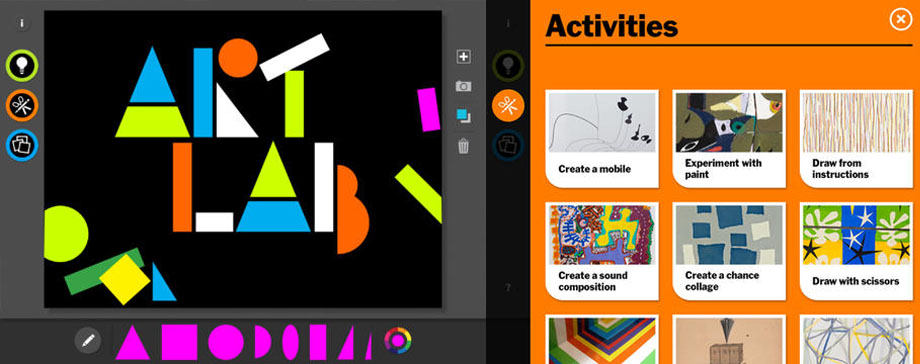Pick the magenta half-circle shape
This screenshot has height=364, width=920.
263,342
